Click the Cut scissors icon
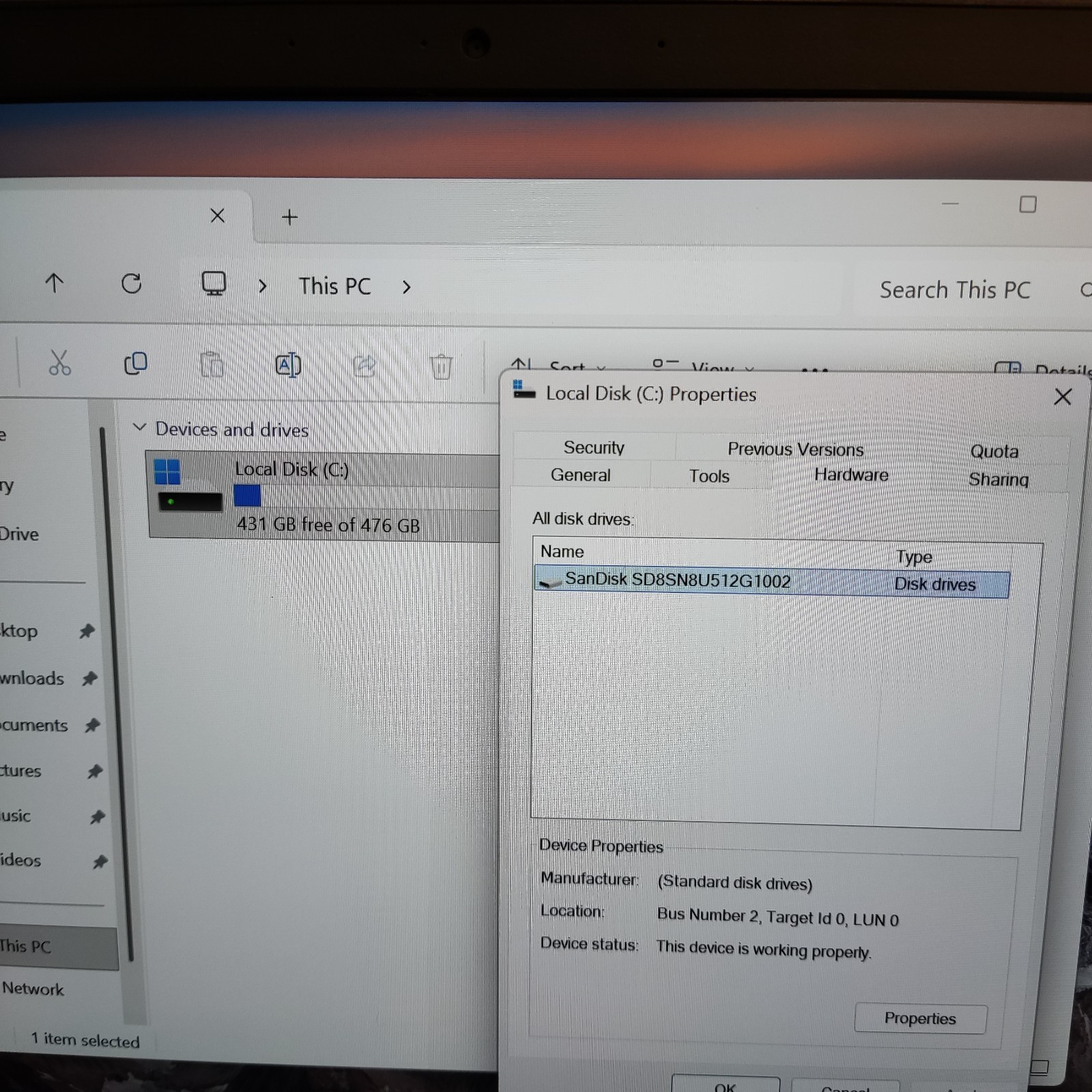 point(59,363)
